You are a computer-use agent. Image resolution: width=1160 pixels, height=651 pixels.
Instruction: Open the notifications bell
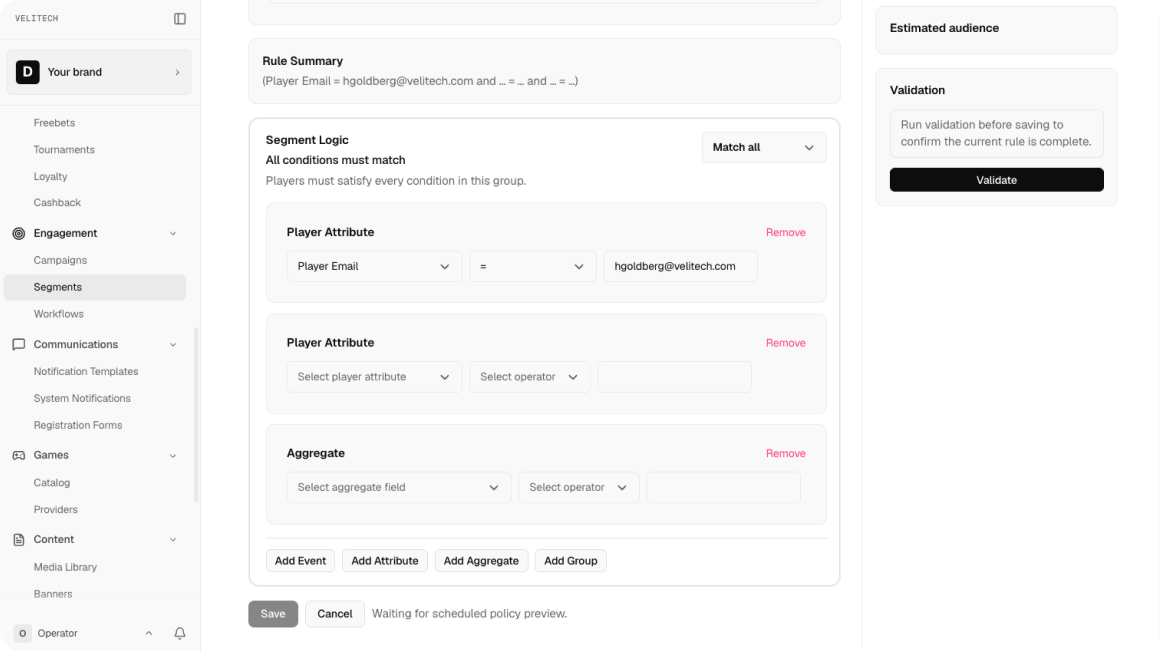(180, 633)
